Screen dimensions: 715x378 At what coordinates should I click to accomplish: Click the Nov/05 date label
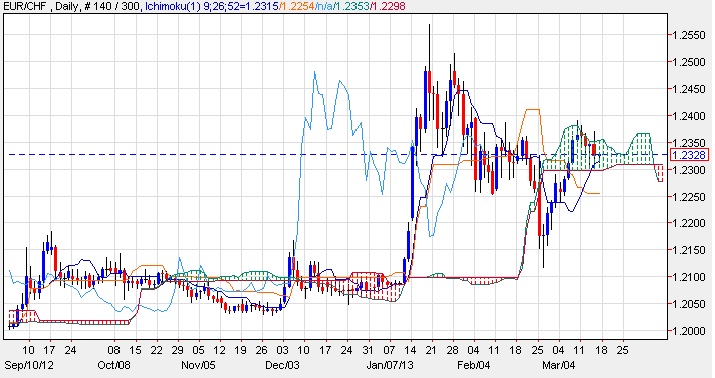click(x=198, y=365)
